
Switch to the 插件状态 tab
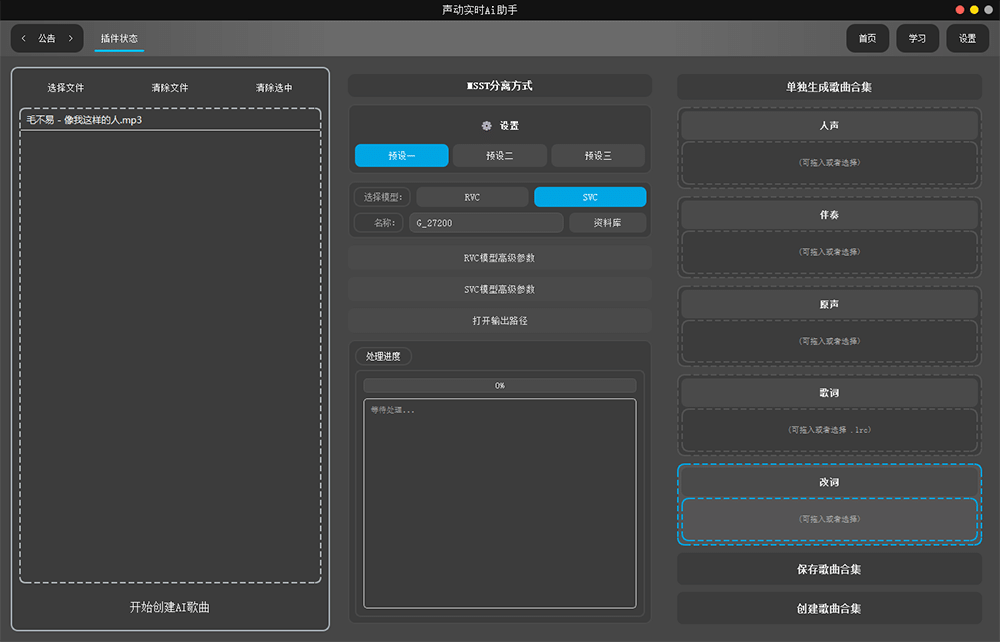[119, 39]
